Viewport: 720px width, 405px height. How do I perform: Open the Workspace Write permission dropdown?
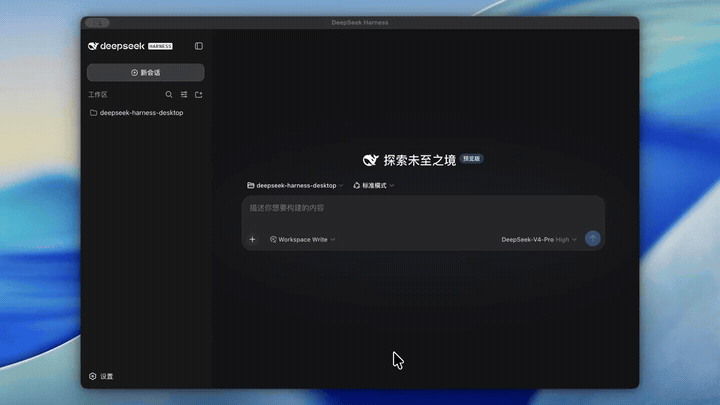pos(302,239)
